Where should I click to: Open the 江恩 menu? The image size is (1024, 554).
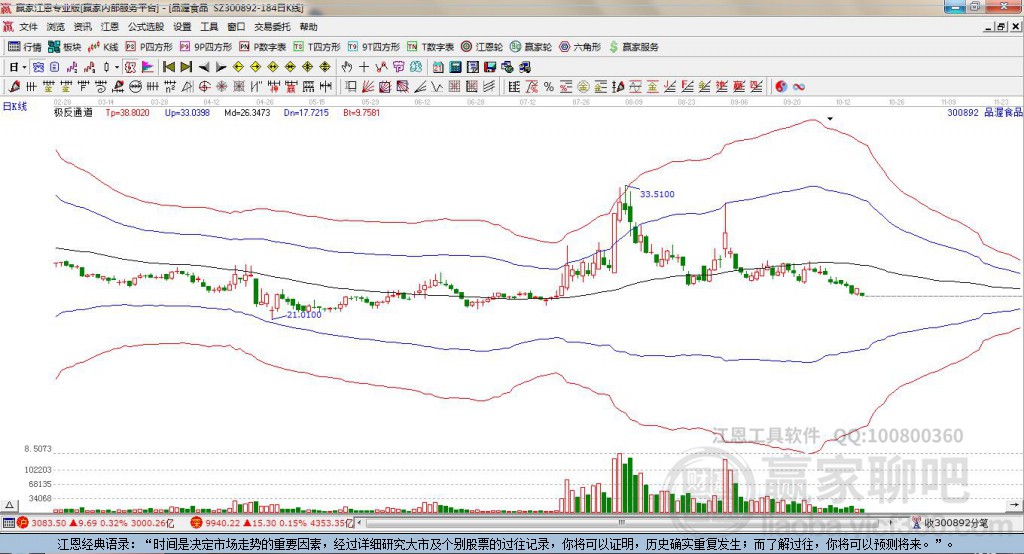click(x=110, y=27)
